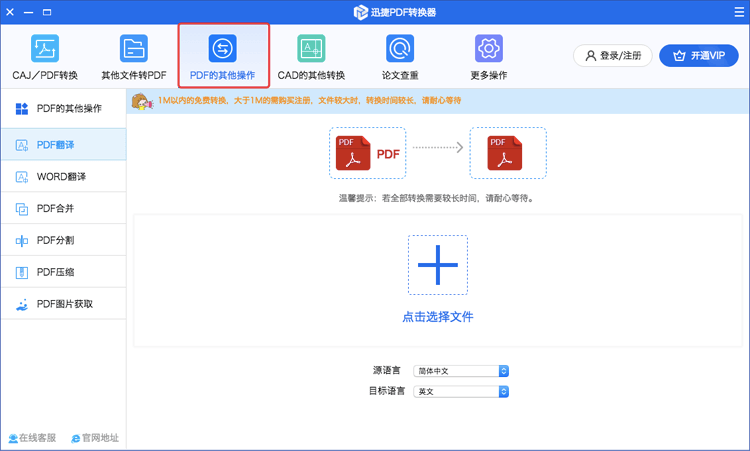Select WORD翻译 in the sidebar

point(64,176)
